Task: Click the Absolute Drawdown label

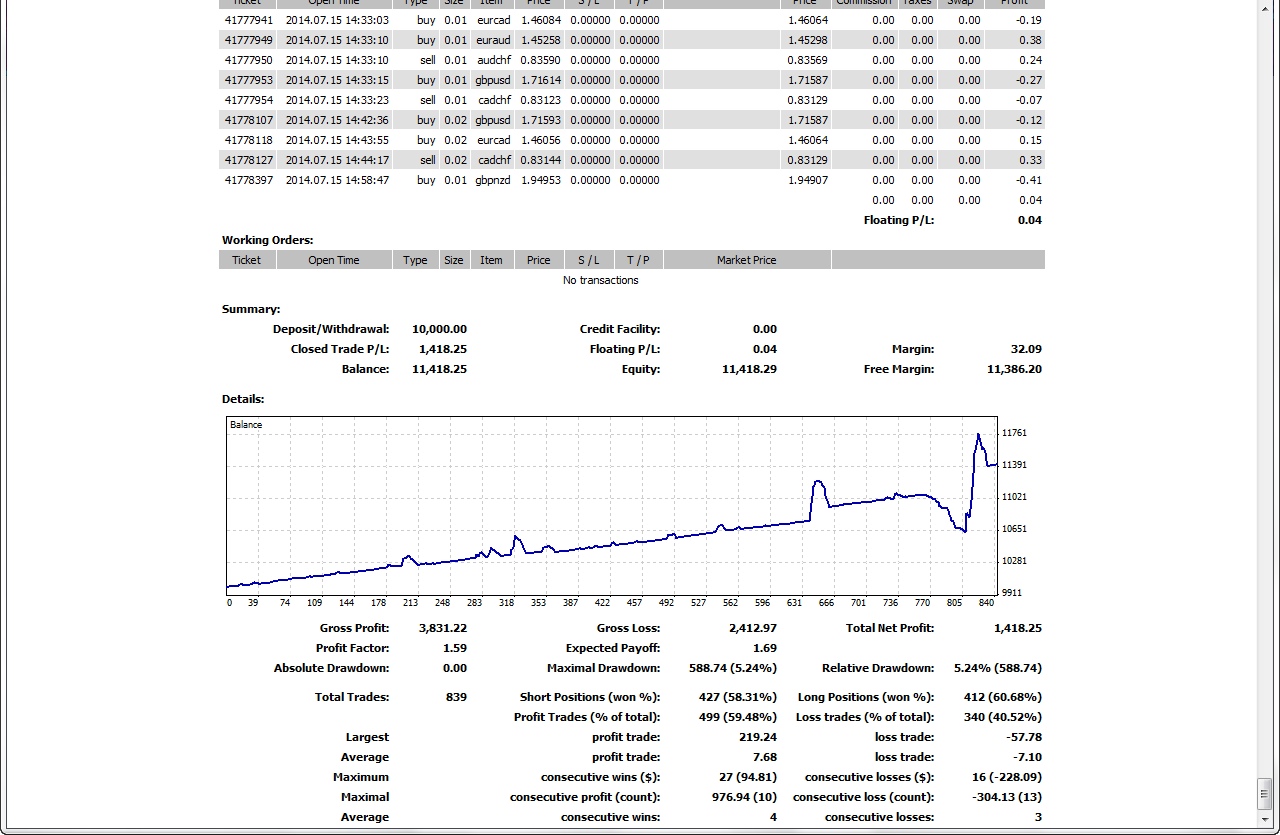Action: click(332, 668)
